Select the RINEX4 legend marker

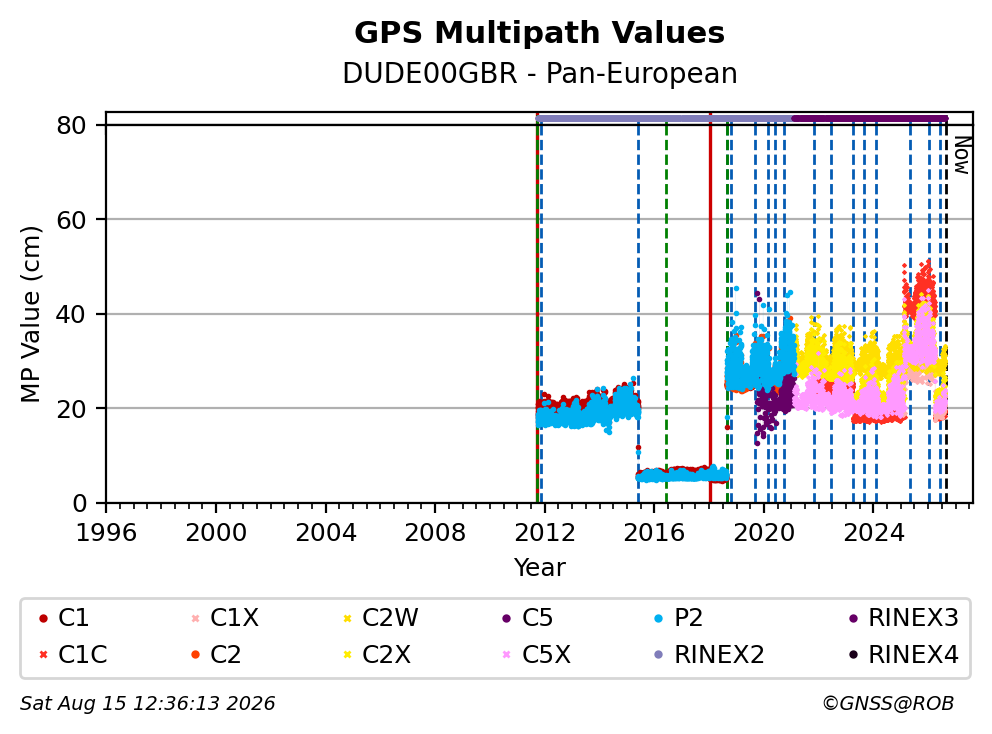[x=853, y=655]
